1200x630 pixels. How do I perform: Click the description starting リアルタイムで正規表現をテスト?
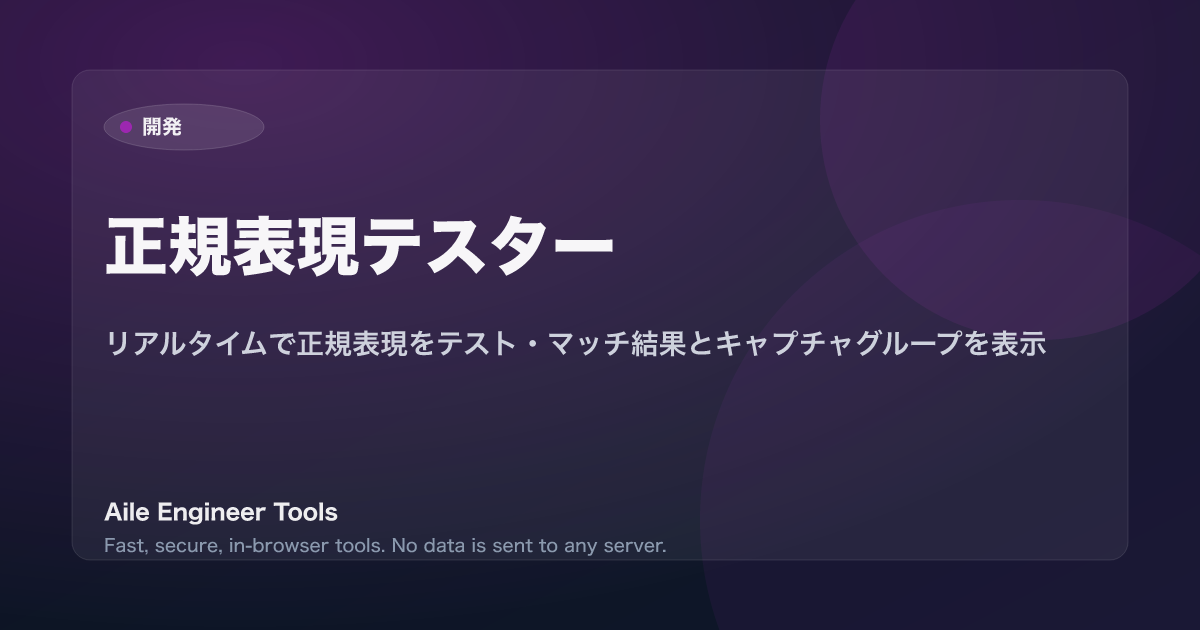click(x=575, y=344)
